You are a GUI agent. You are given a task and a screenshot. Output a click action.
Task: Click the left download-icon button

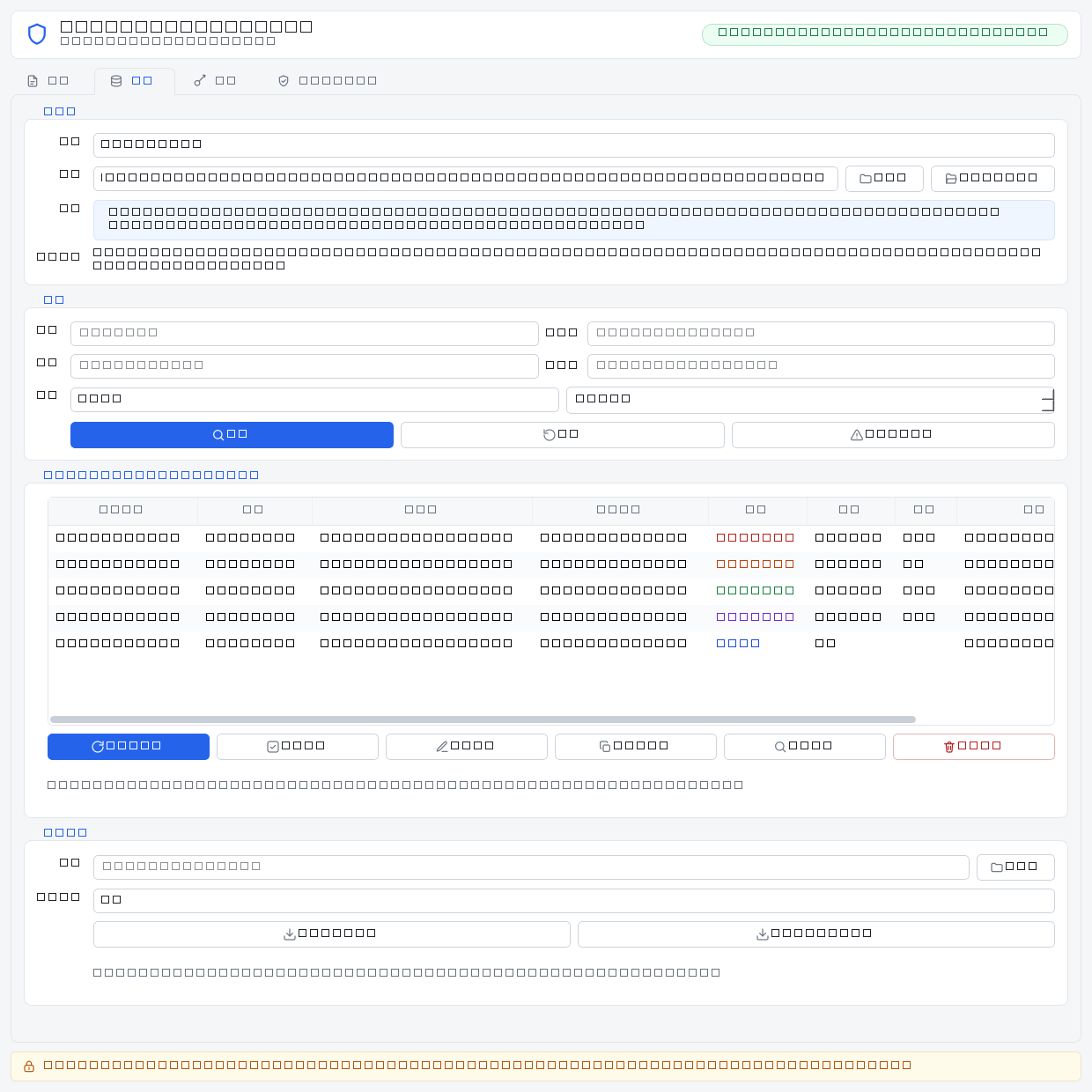tap(332, 934)
